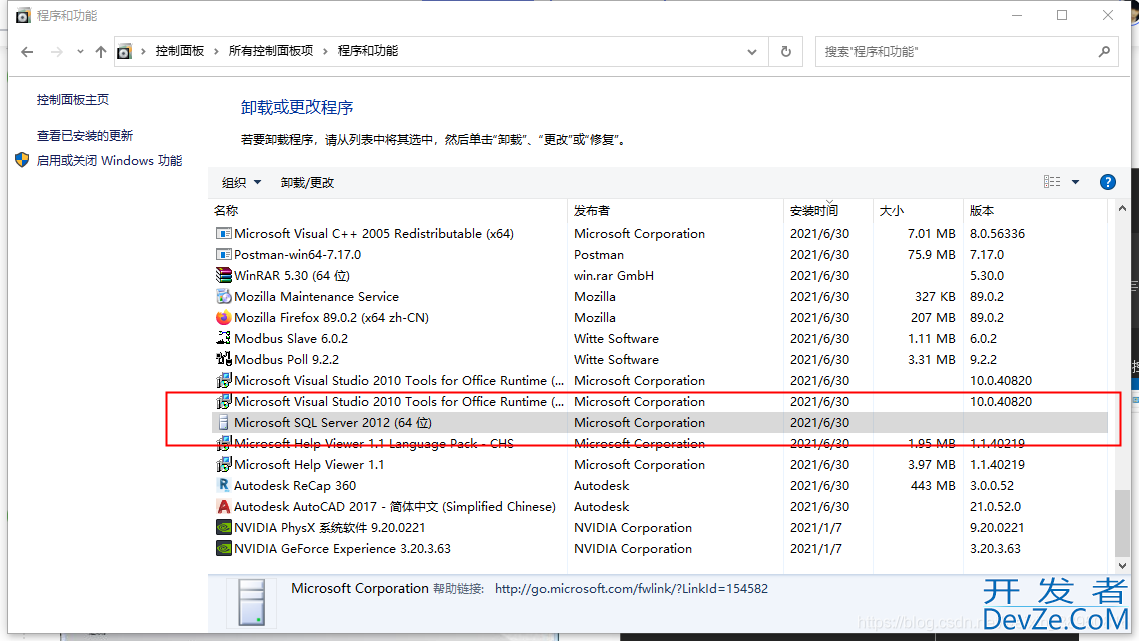This screenshot has width=1139, height=641.
Task: Open the recent locations dropdown arrow
Action: click(80, 52)
